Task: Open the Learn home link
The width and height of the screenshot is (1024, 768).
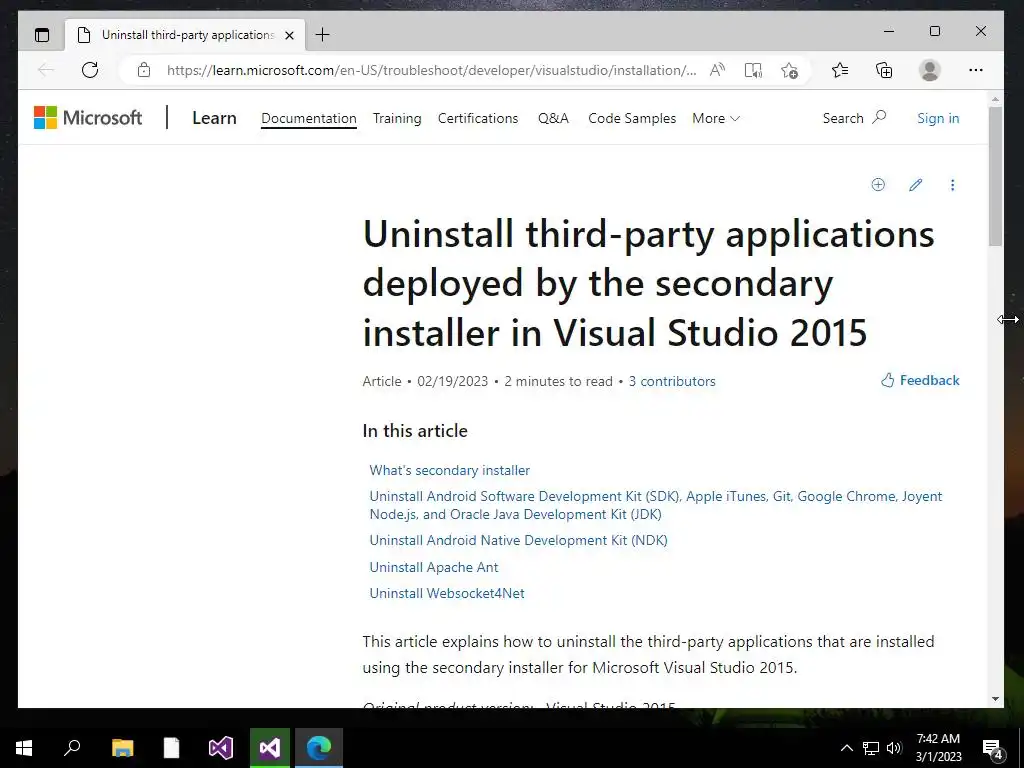Action: coord(214,118)
